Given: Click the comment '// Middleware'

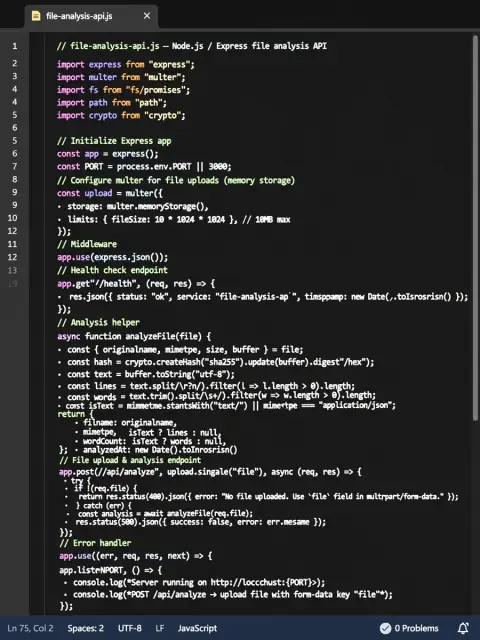Looking at the screenshot, I should (x=87, y=244).
